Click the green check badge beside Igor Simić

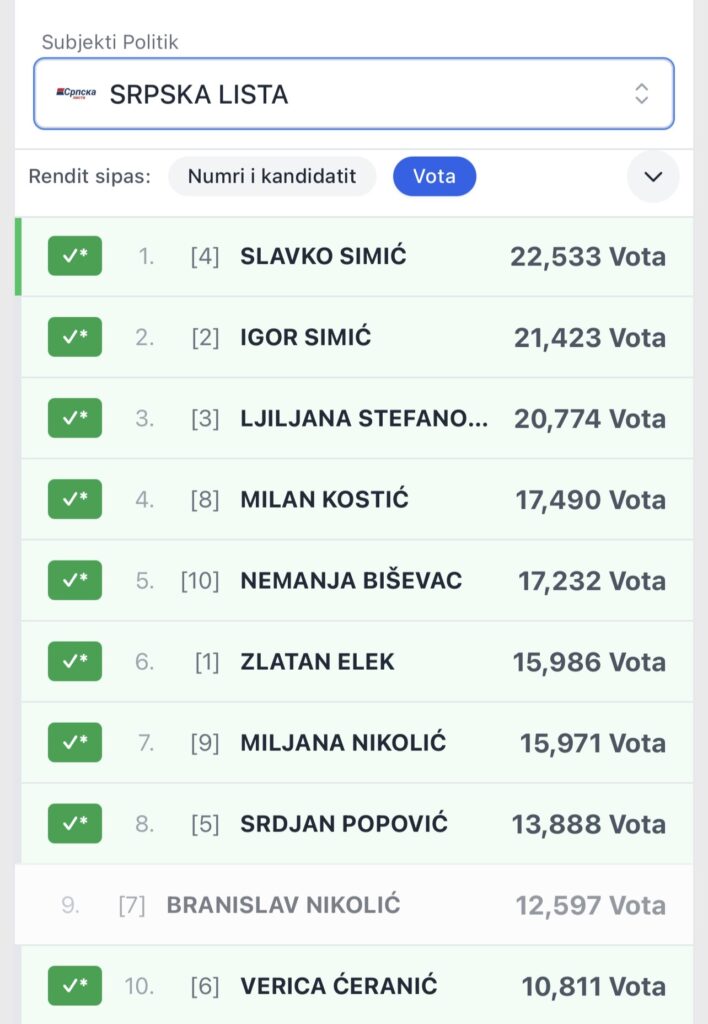[x=75, y=337]
